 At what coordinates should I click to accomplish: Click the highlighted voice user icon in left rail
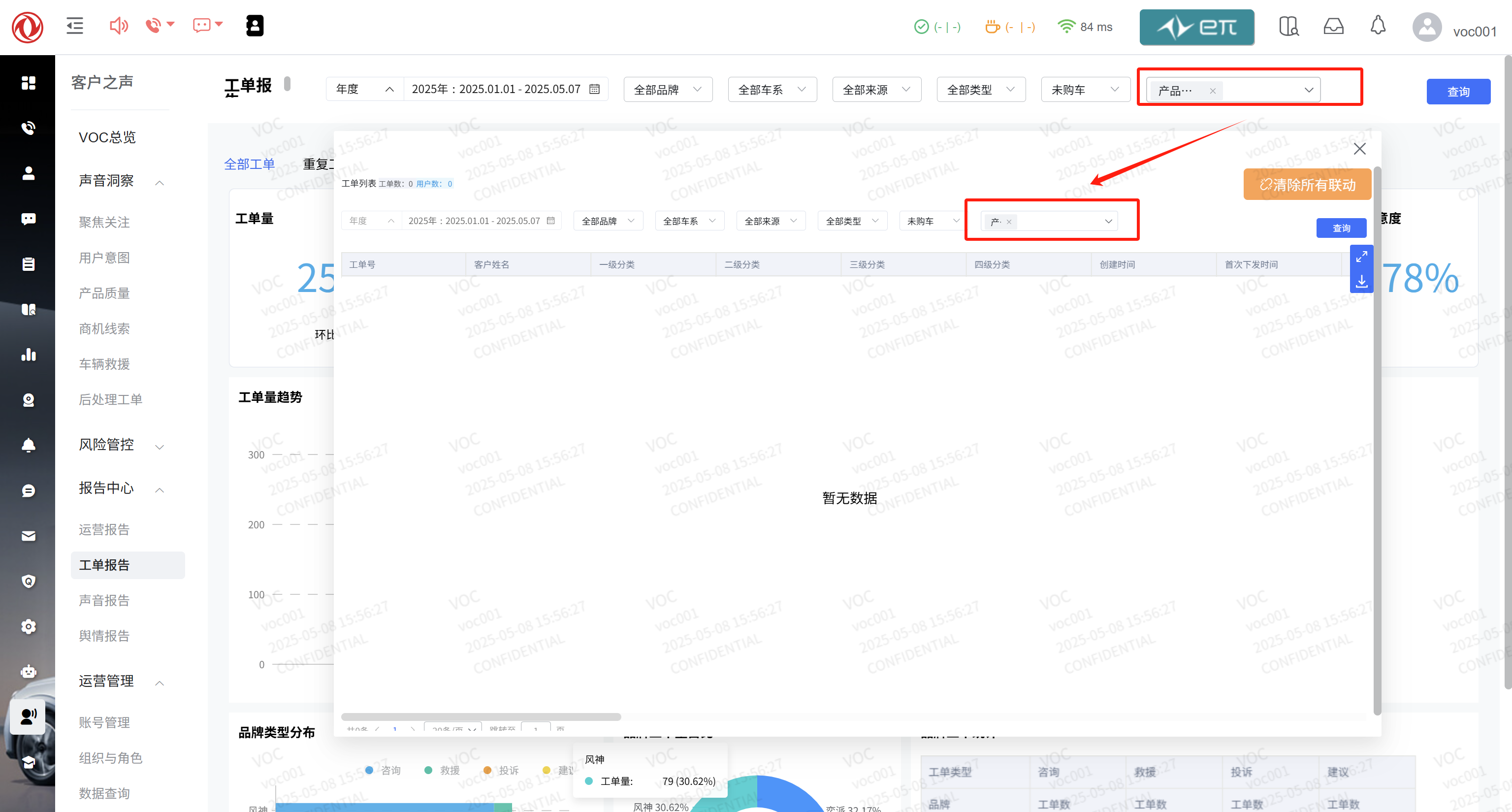pyautogui.click(x=28, y=716)
